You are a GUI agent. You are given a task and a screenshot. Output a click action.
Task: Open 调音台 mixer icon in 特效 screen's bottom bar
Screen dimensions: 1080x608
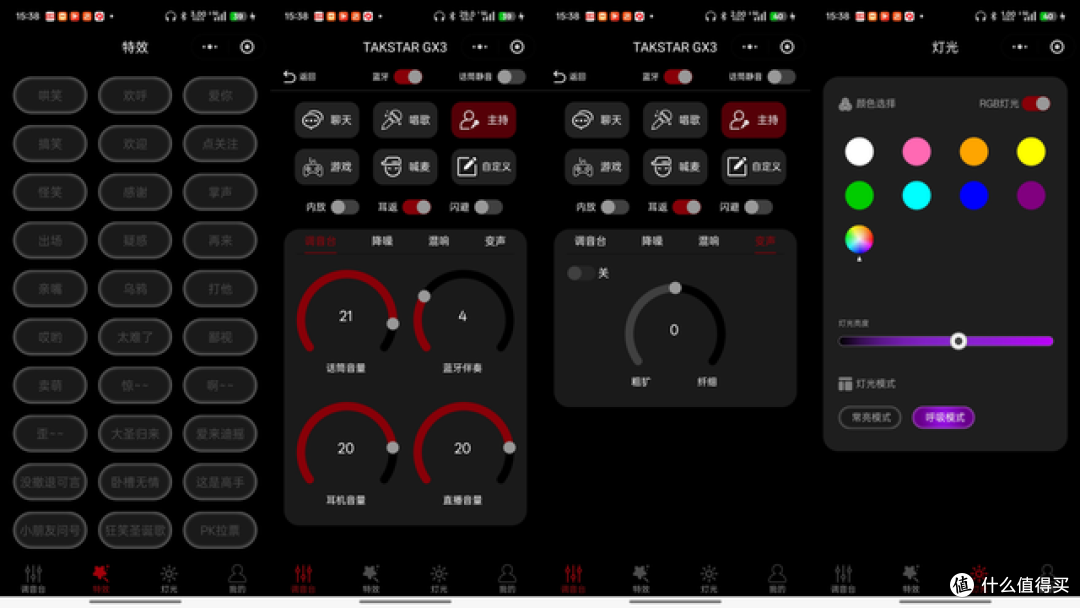point(33,578)
